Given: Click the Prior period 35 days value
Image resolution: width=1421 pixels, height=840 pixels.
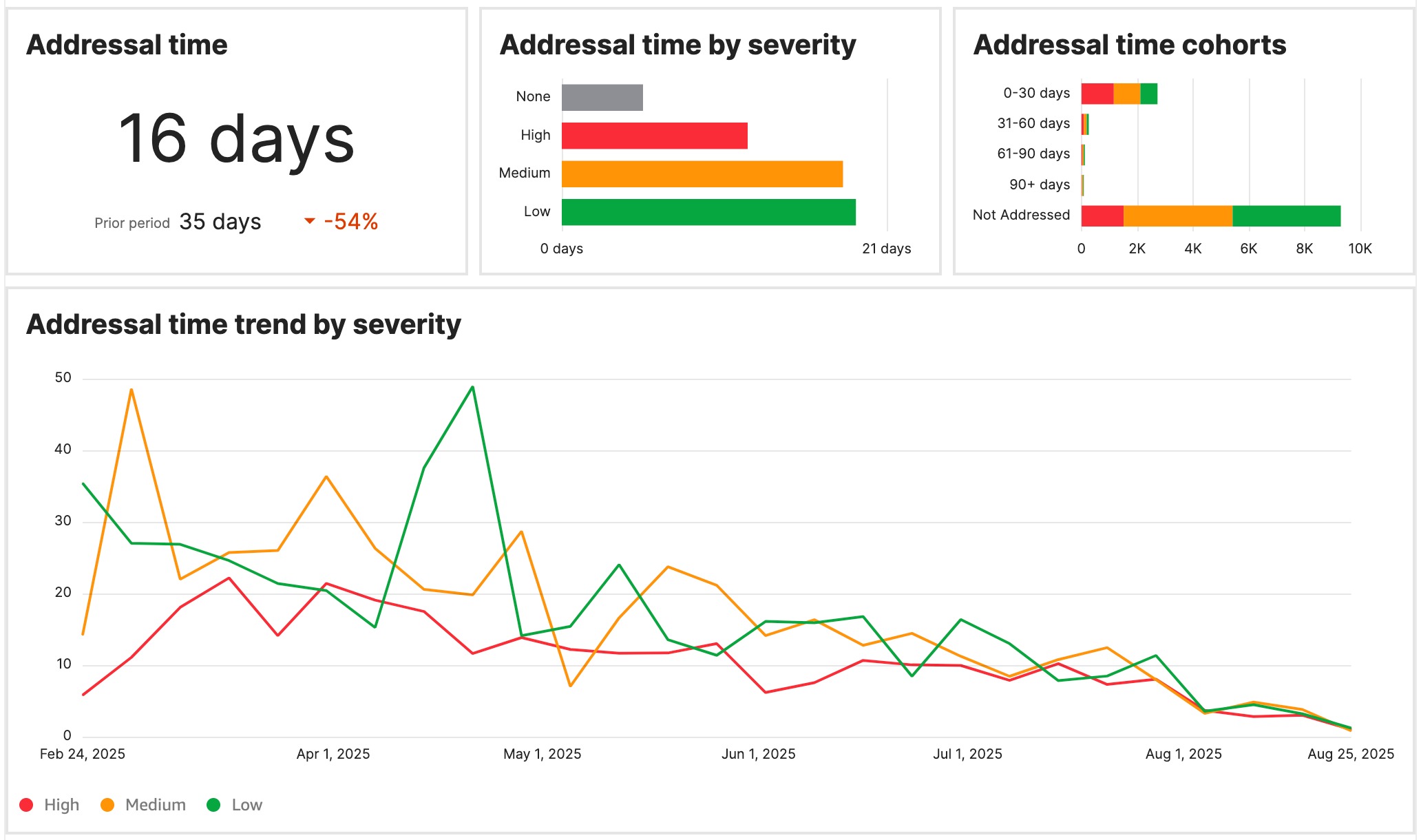Looking at the screenshot, I should (x=220, y=222).
